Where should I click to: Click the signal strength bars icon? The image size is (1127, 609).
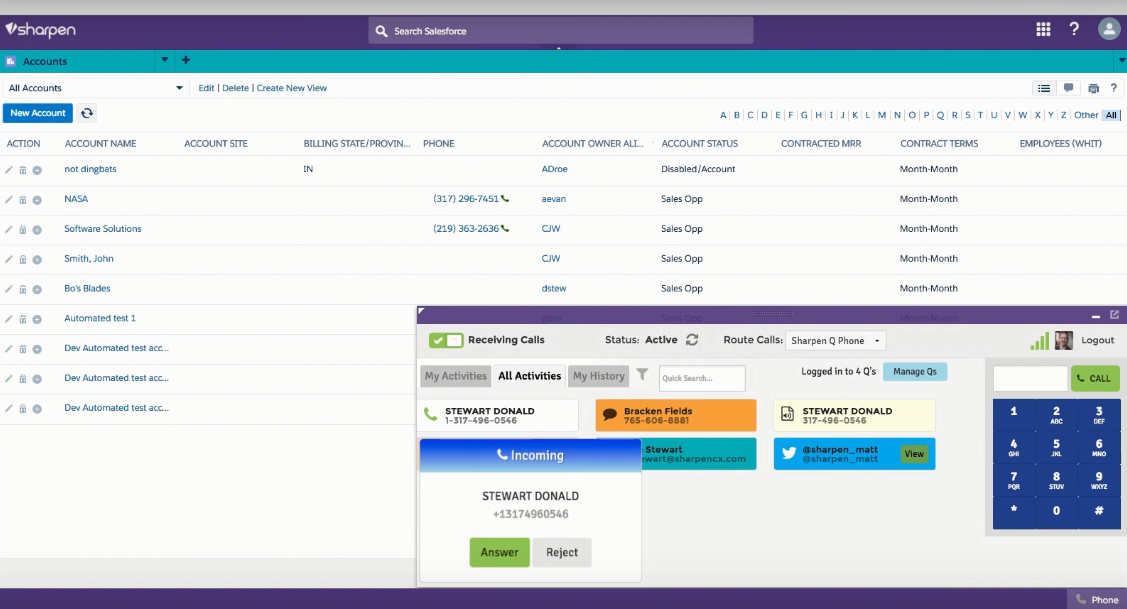tap(1039, 341)
